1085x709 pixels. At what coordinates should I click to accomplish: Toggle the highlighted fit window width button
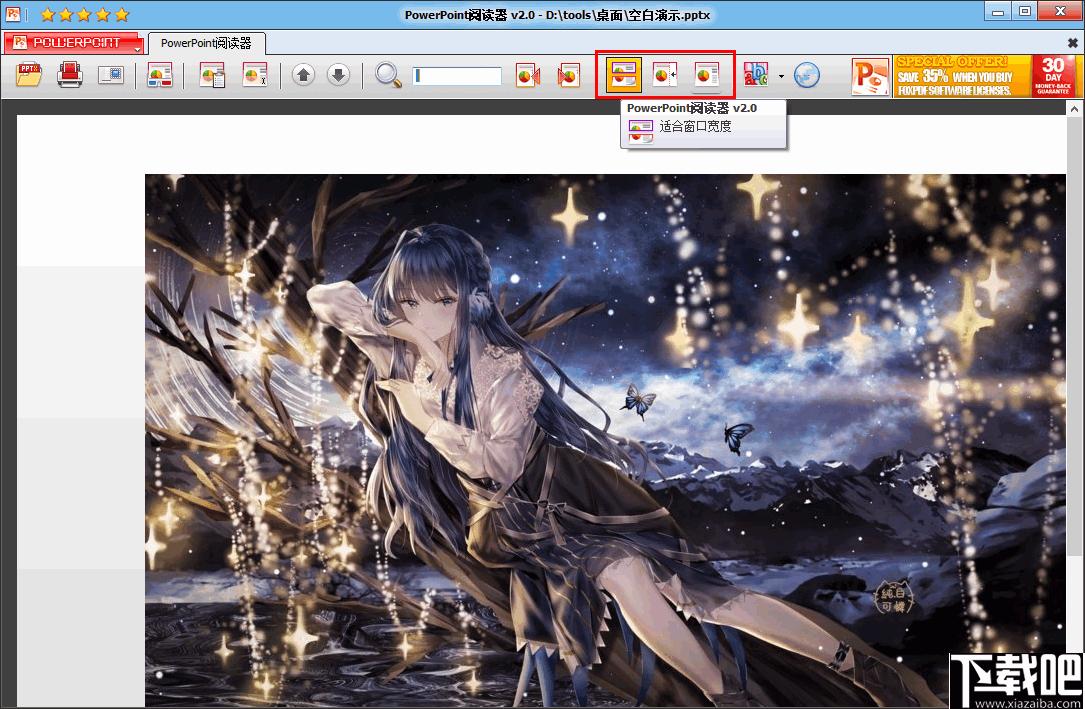pyautogui.click(x=624, y=75)
